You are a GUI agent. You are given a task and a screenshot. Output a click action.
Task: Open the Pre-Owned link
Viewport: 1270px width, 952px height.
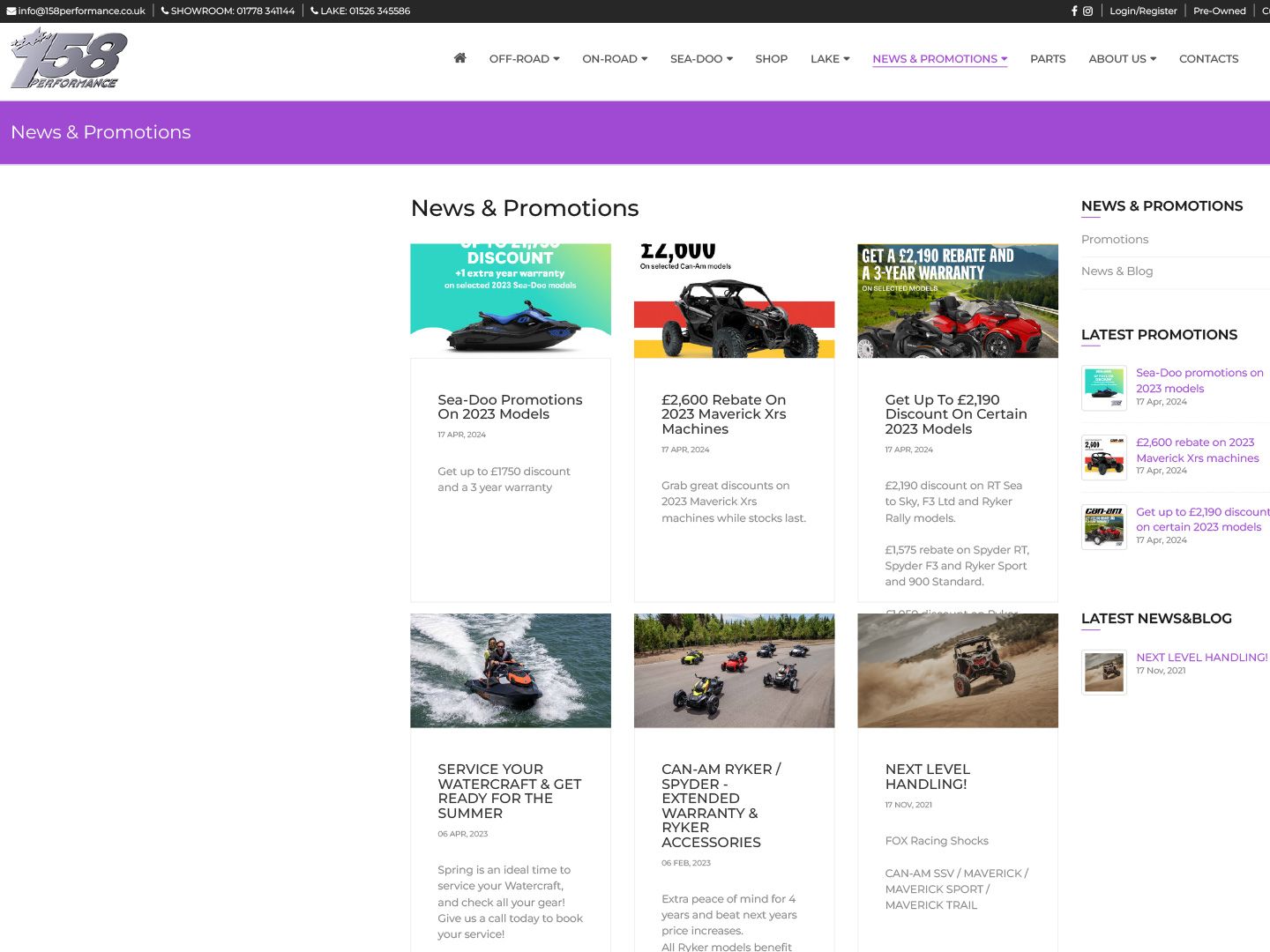[1219, 11]
